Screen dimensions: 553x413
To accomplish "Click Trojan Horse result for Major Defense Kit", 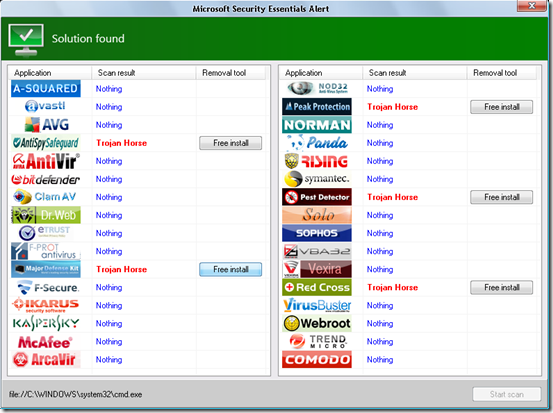I will click(x=122, y=269).
